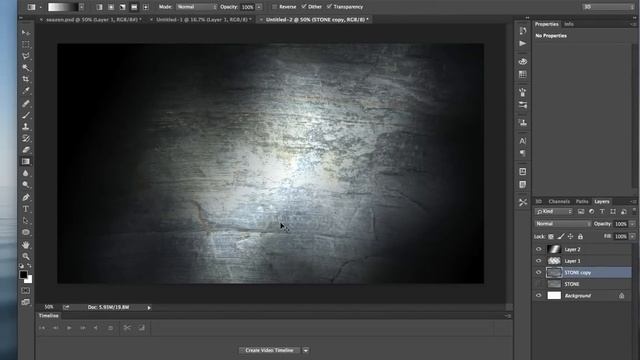Viewport: 640px width, 360px height.
Task: Select the Hand tool
Action: (x=26, y=245)
